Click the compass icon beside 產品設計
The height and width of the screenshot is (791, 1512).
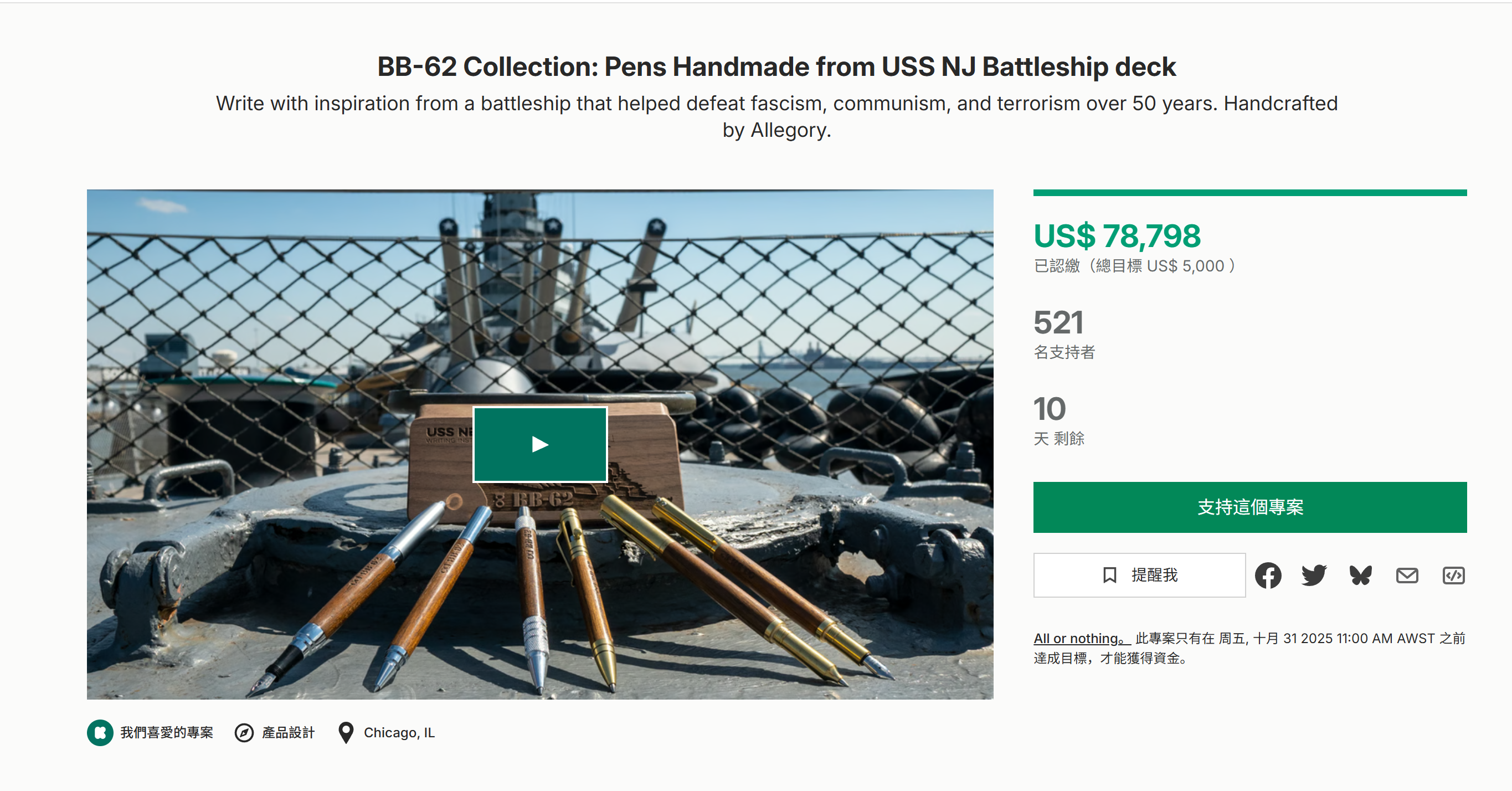(244, 732)
